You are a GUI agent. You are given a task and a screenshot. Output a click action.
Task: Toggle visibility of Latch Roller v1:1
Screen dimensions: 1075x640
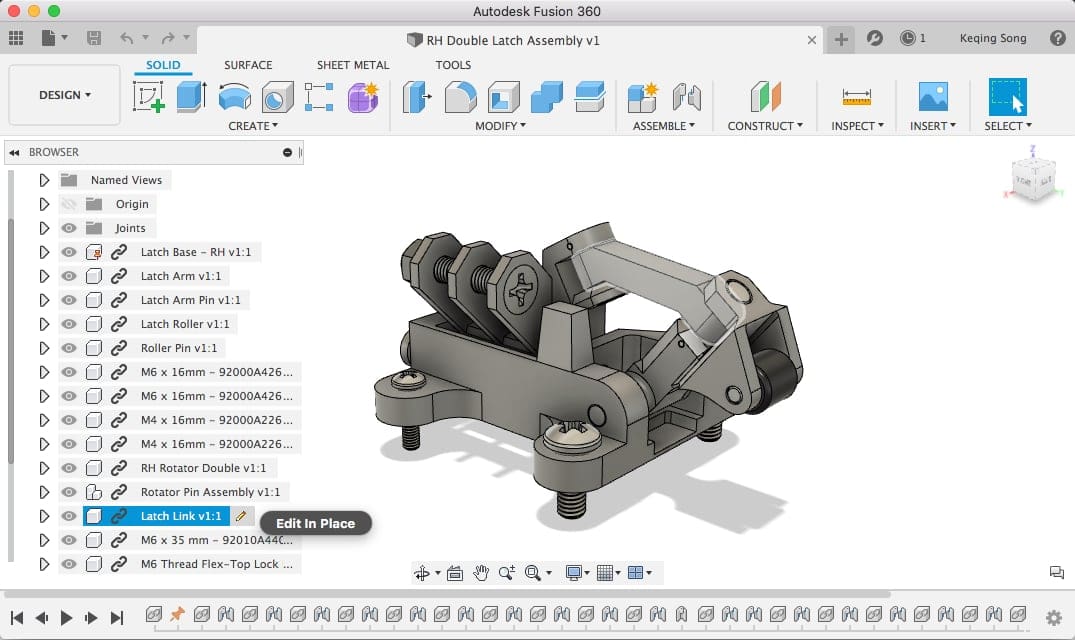click(x=69, y=324)
